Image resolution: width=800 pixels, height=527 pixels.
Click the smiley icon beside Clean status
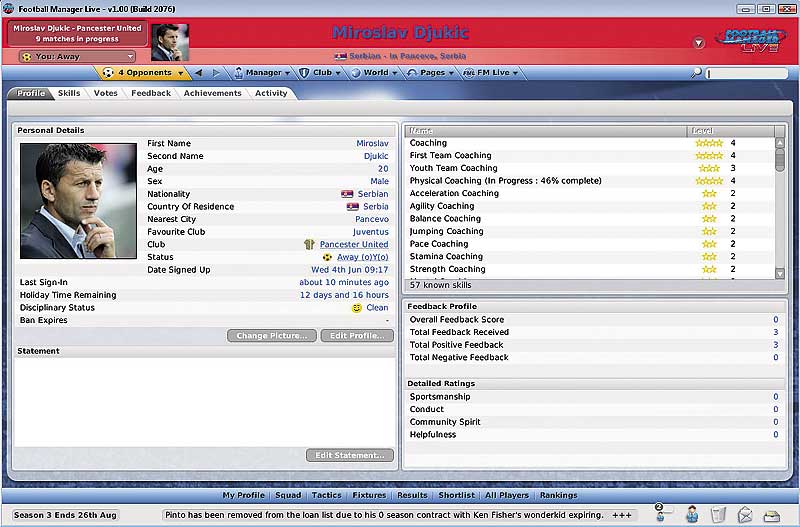tap(357, 308)
